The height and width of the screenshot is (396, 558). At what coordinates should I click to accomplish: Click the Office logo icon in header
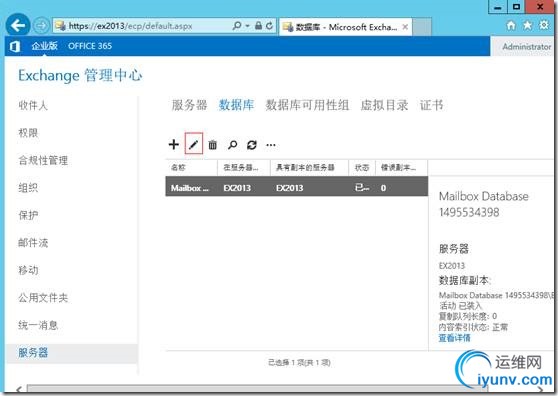click(15, 46)
